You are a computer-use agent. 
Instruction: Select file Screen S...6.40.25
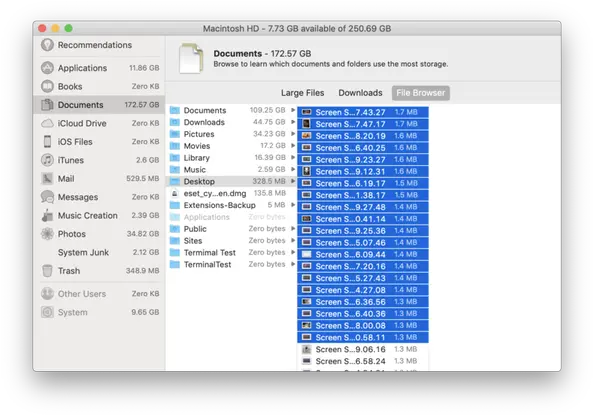pyautogui.click(x=363, y=148)
